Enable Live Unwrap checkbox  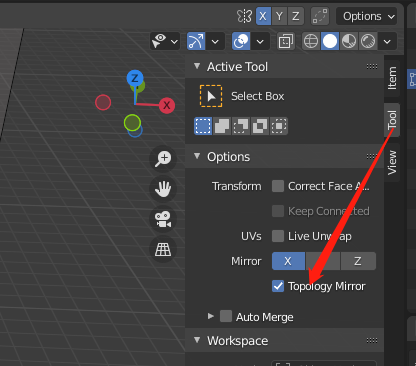(x=278, y=236)
